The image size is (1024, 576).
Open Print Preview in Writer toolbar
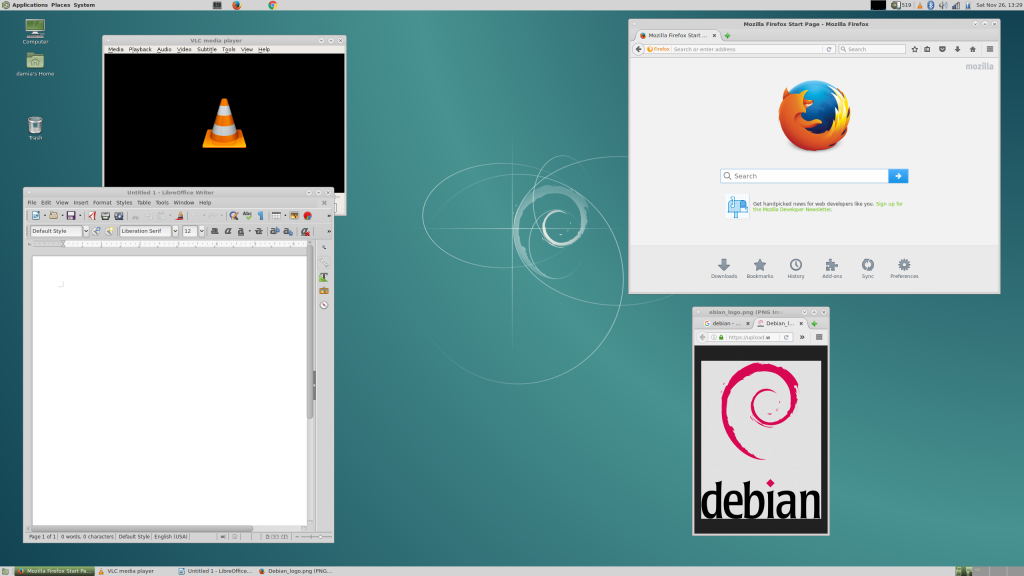[x=119, y=216]
